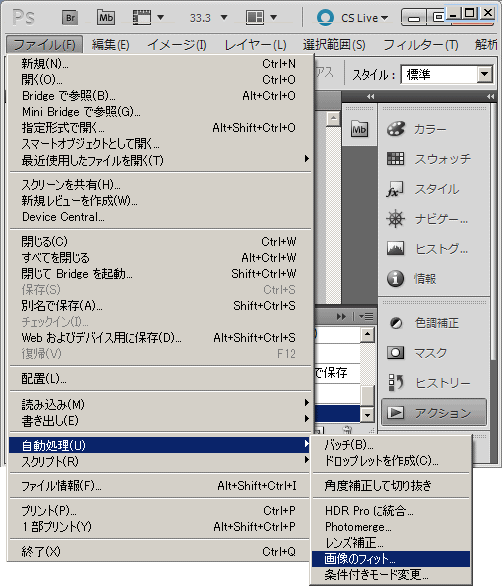Open the Mini Bridge panel icon in dock
Viewport: 502px width, 586px height.
359,129
